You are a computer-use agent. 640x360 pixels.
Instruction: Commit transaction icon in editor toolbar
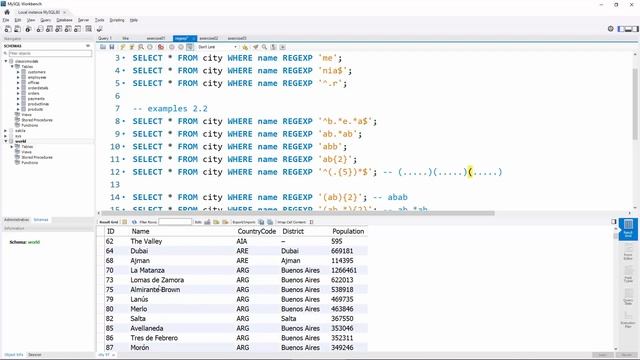tap(172, 47)
